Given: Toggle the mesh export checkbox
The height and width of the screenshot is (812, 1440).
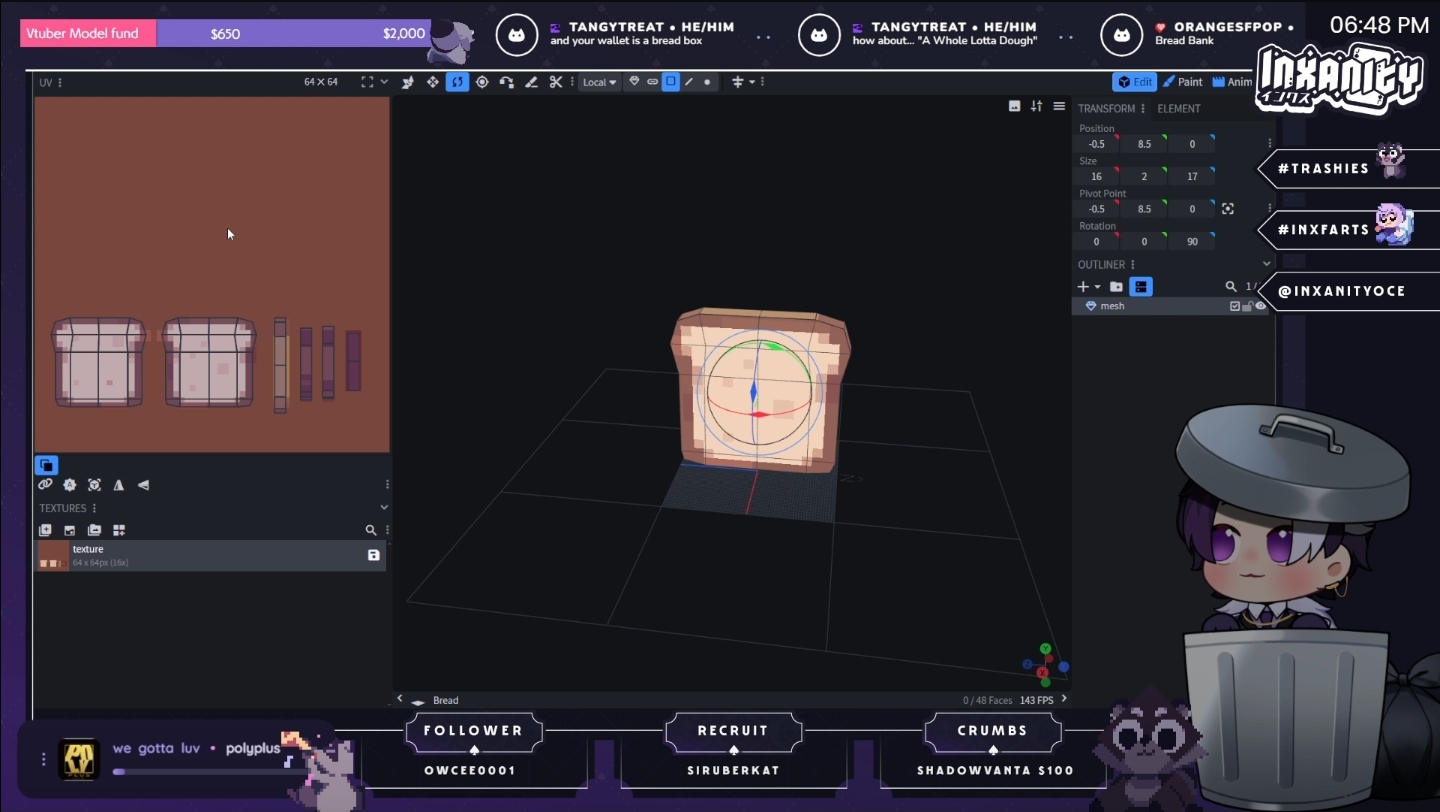Looking at the screenshot, I should 1235,306.
